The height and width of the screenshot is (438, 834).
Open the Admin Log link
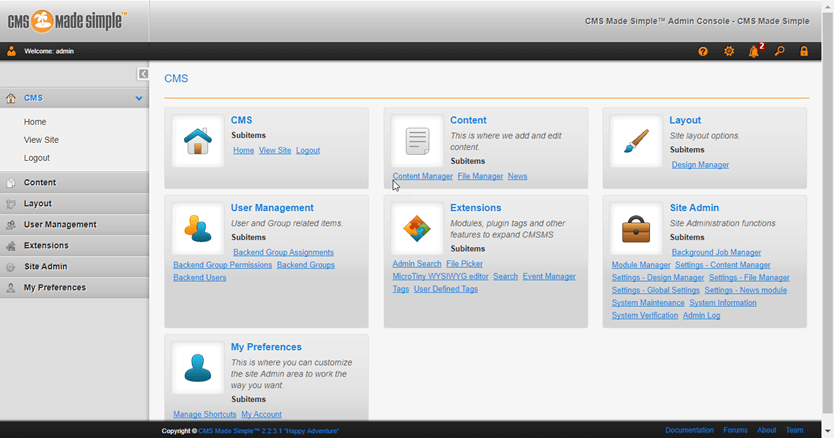click(701, 316)
